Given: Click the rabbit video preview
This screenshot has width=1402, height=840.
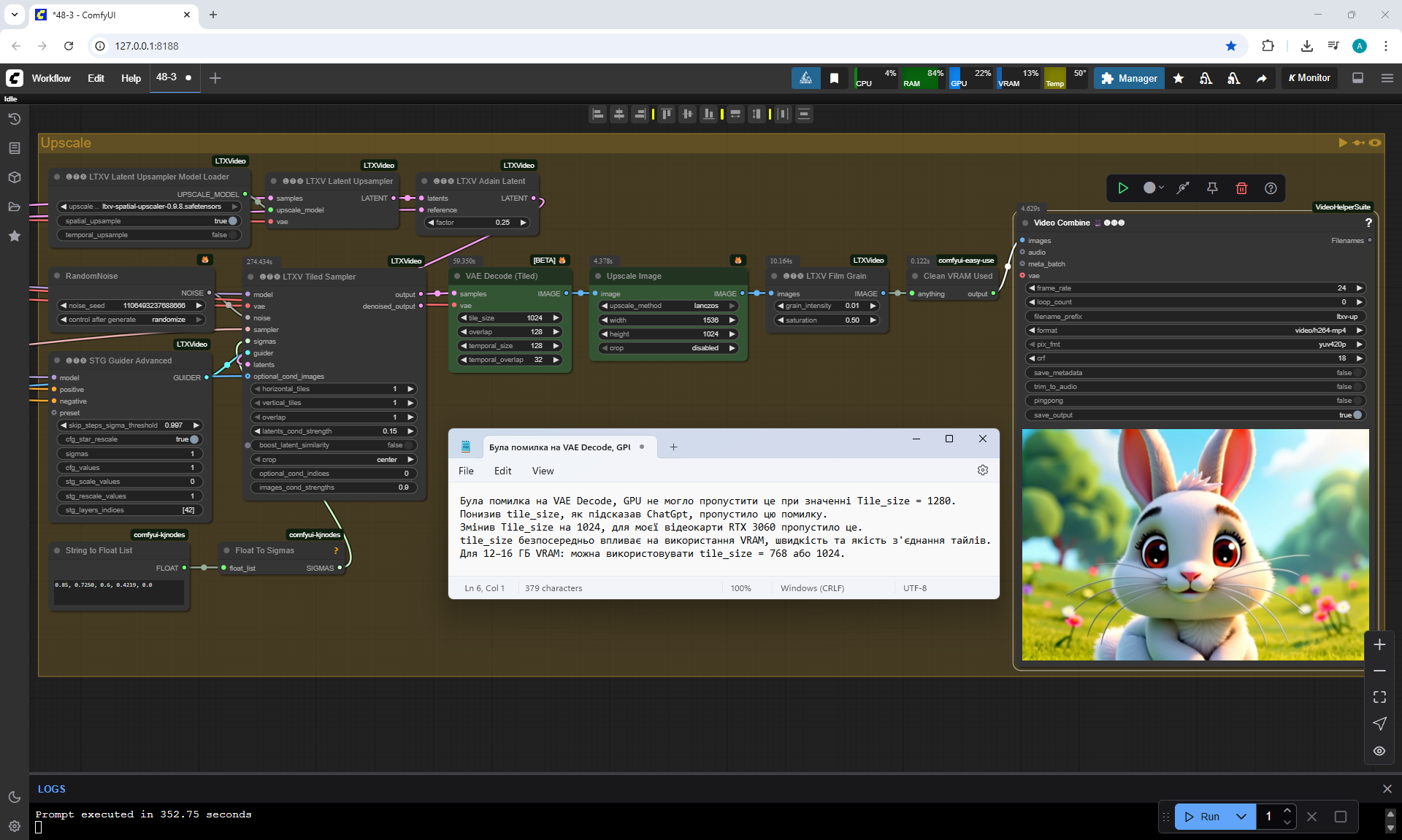Looking at the screenshot, I should click(x=1195, y=544).
